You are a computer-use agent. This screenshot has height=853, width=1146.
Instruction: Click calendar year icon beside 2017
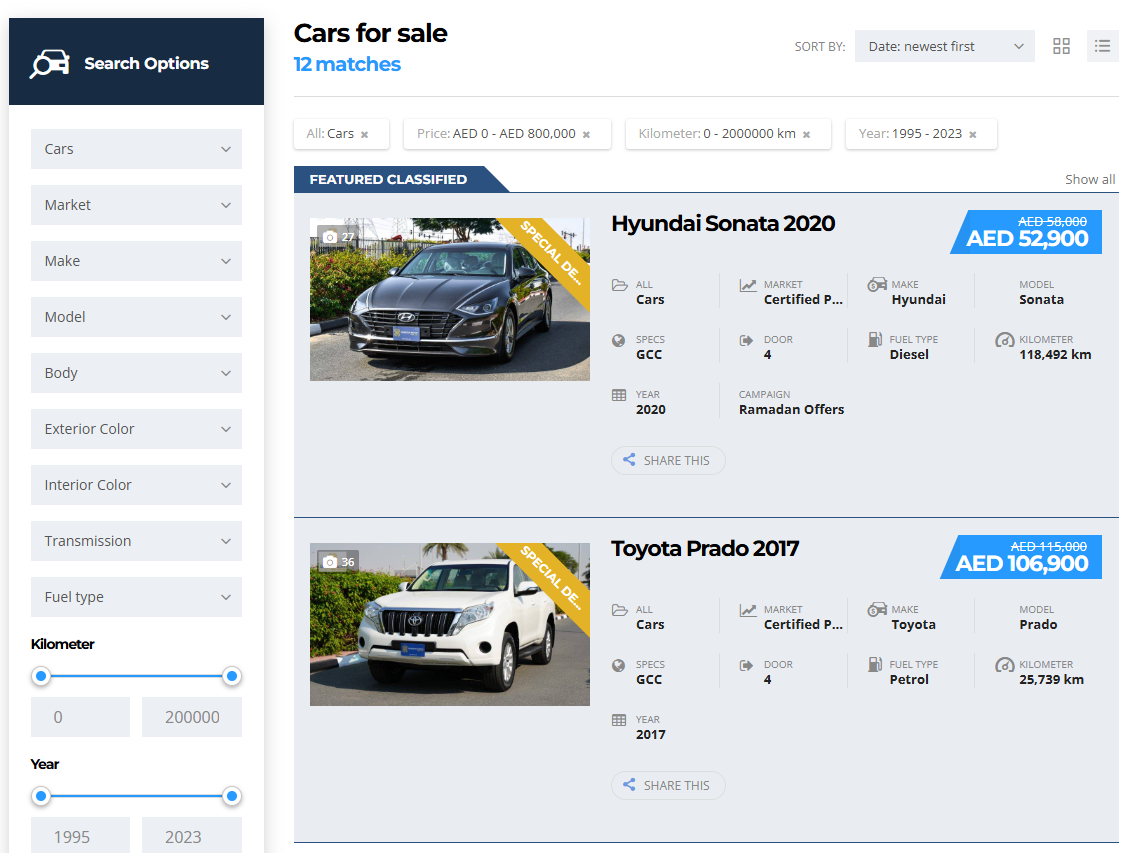[619, 720]
